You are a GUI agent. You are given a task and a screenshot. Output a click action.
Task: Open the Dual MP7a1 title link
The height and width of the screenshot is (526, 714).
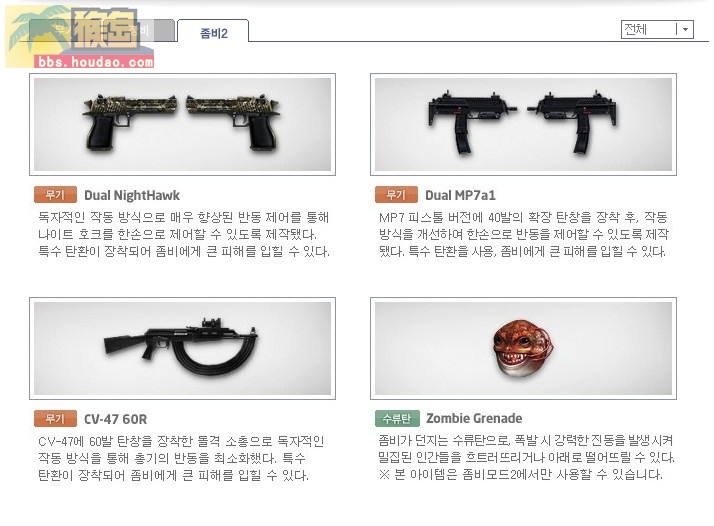(460, 195)
